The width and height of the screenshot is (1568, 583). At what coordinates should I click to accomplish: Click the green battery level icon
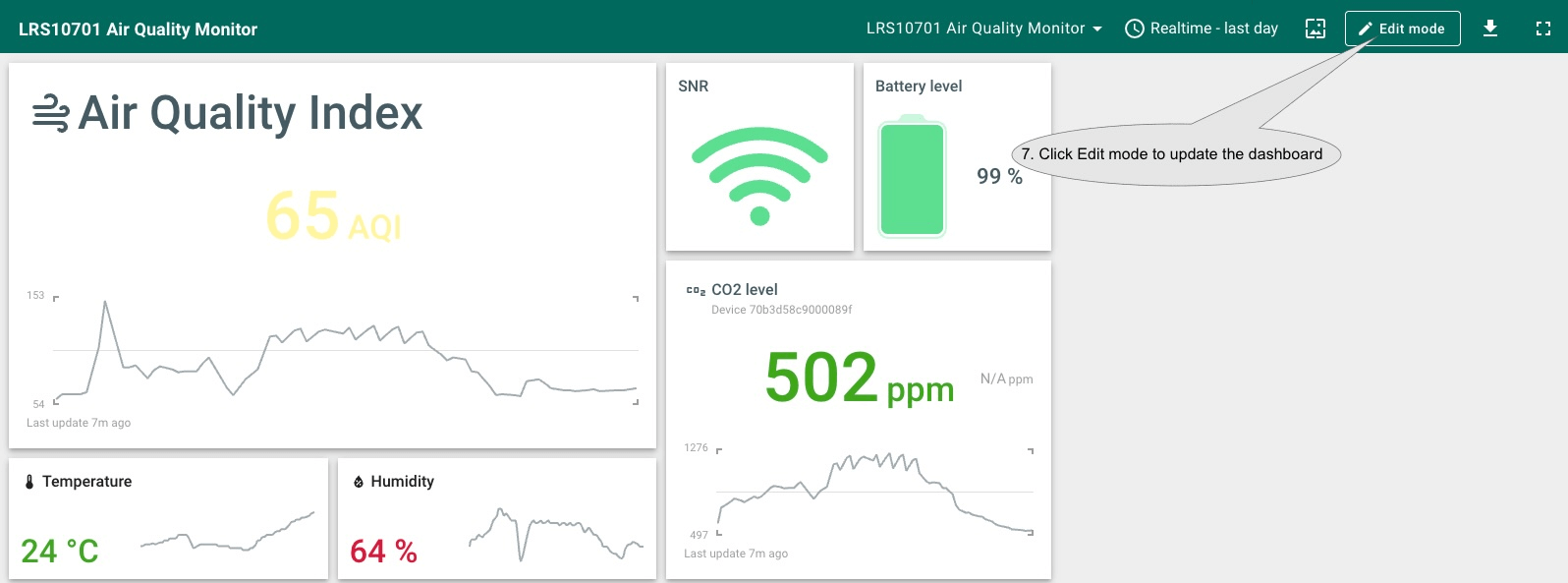coord(912,178)
